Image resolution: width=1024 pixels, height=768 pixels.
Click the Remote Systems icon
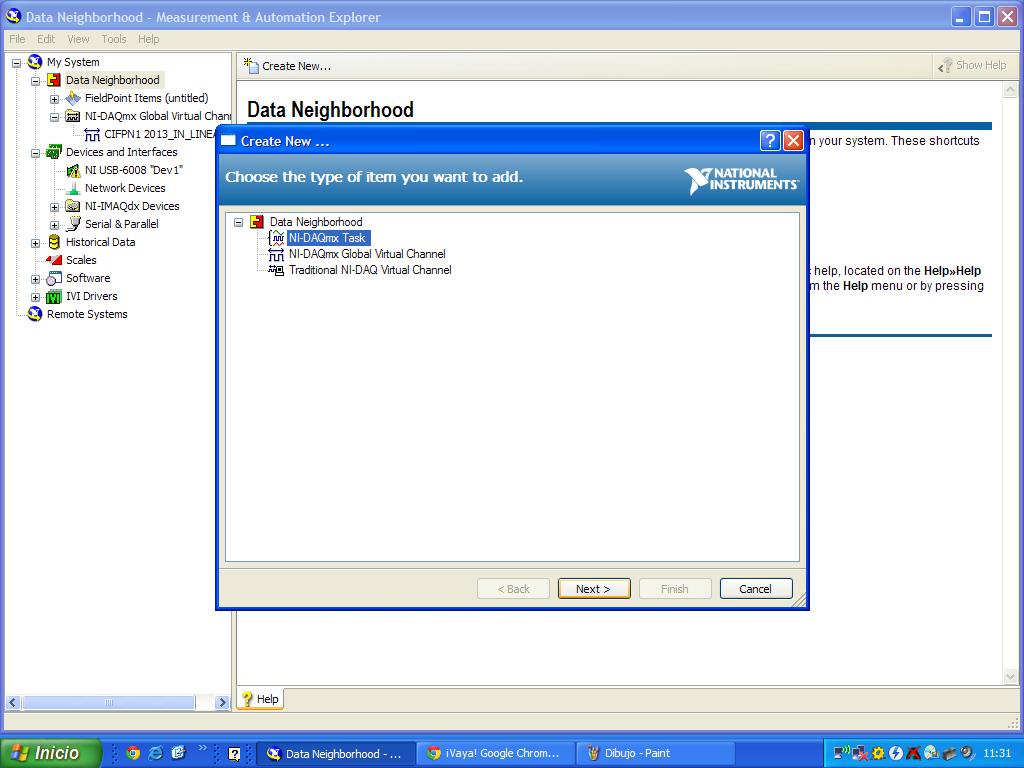click(x=35, y=314)
